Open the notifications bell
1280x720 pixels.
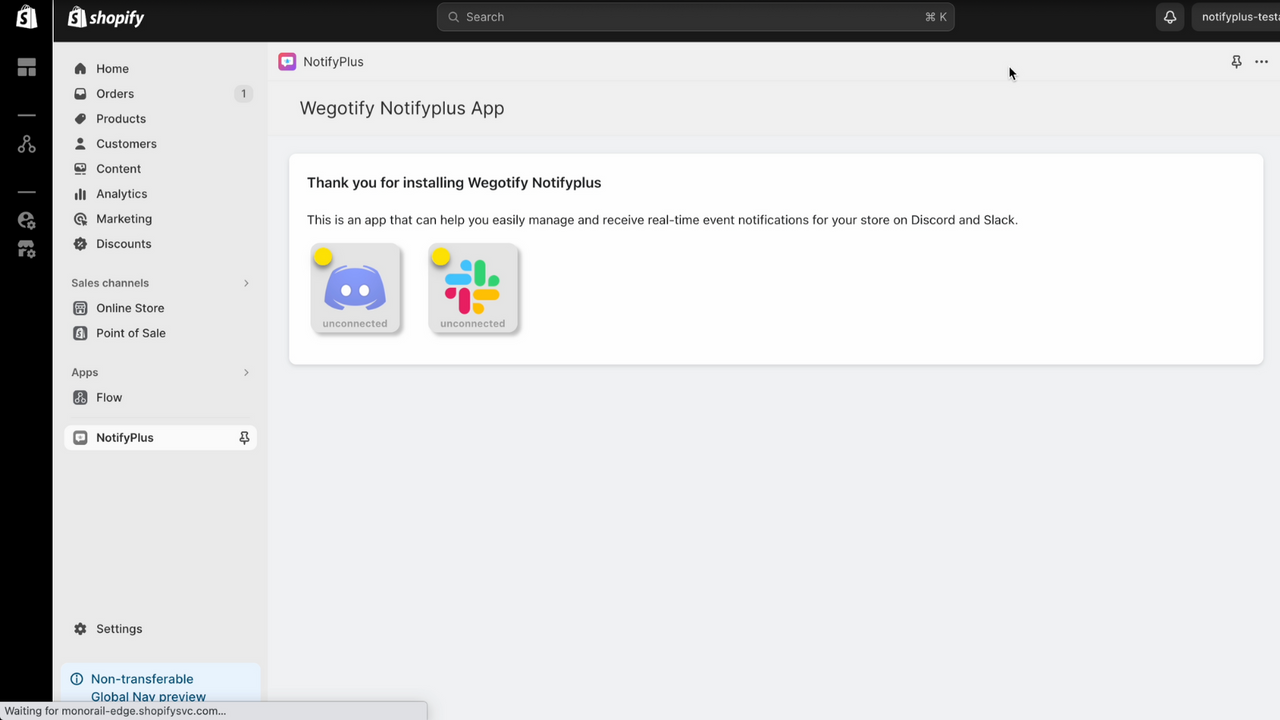(1169, 17)
